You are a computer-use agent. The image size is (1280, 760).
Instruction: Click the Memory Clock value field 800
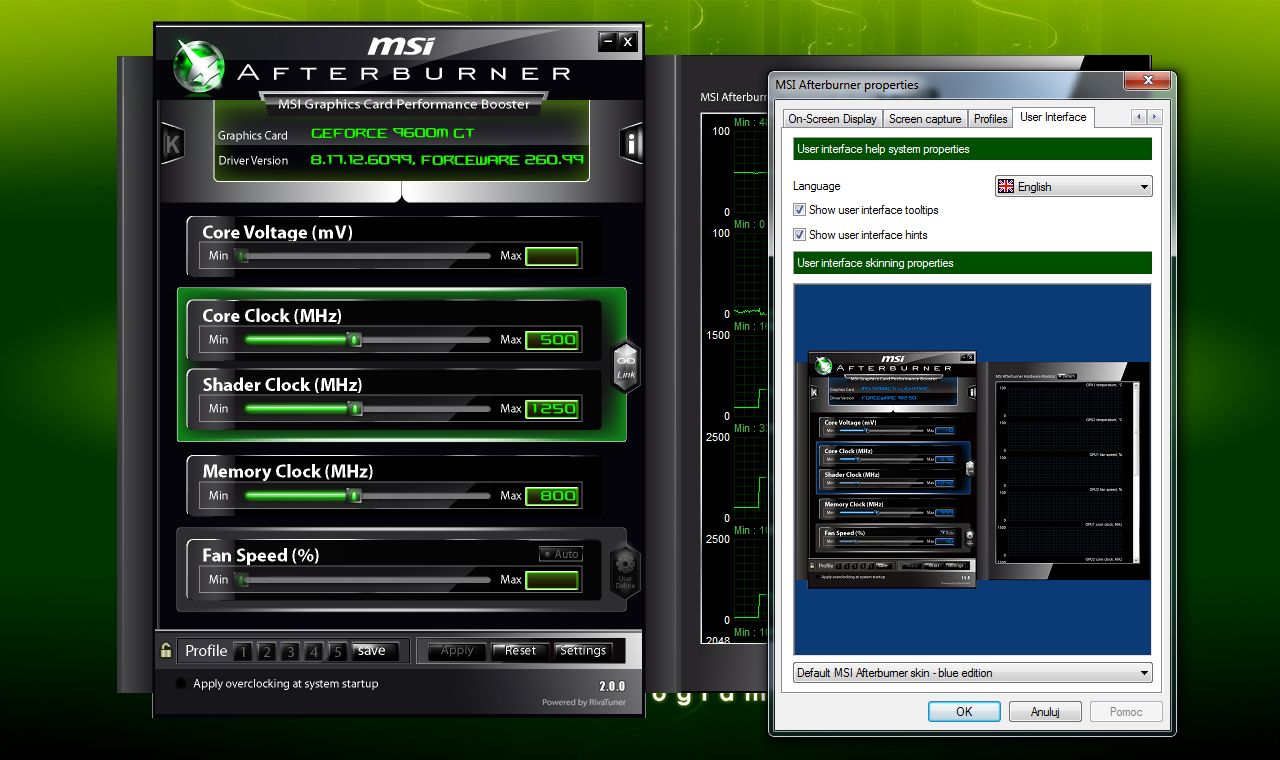coord(552,496)
